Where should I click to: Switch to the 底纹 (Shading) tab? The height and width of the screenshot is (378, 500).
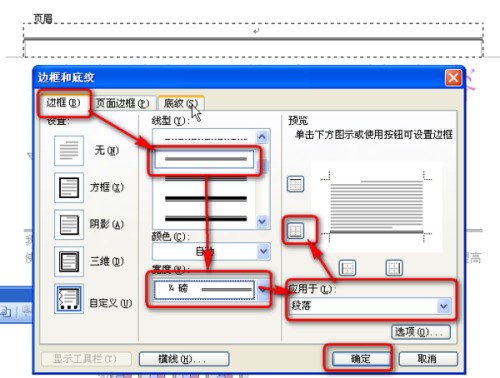pos(181,103)
